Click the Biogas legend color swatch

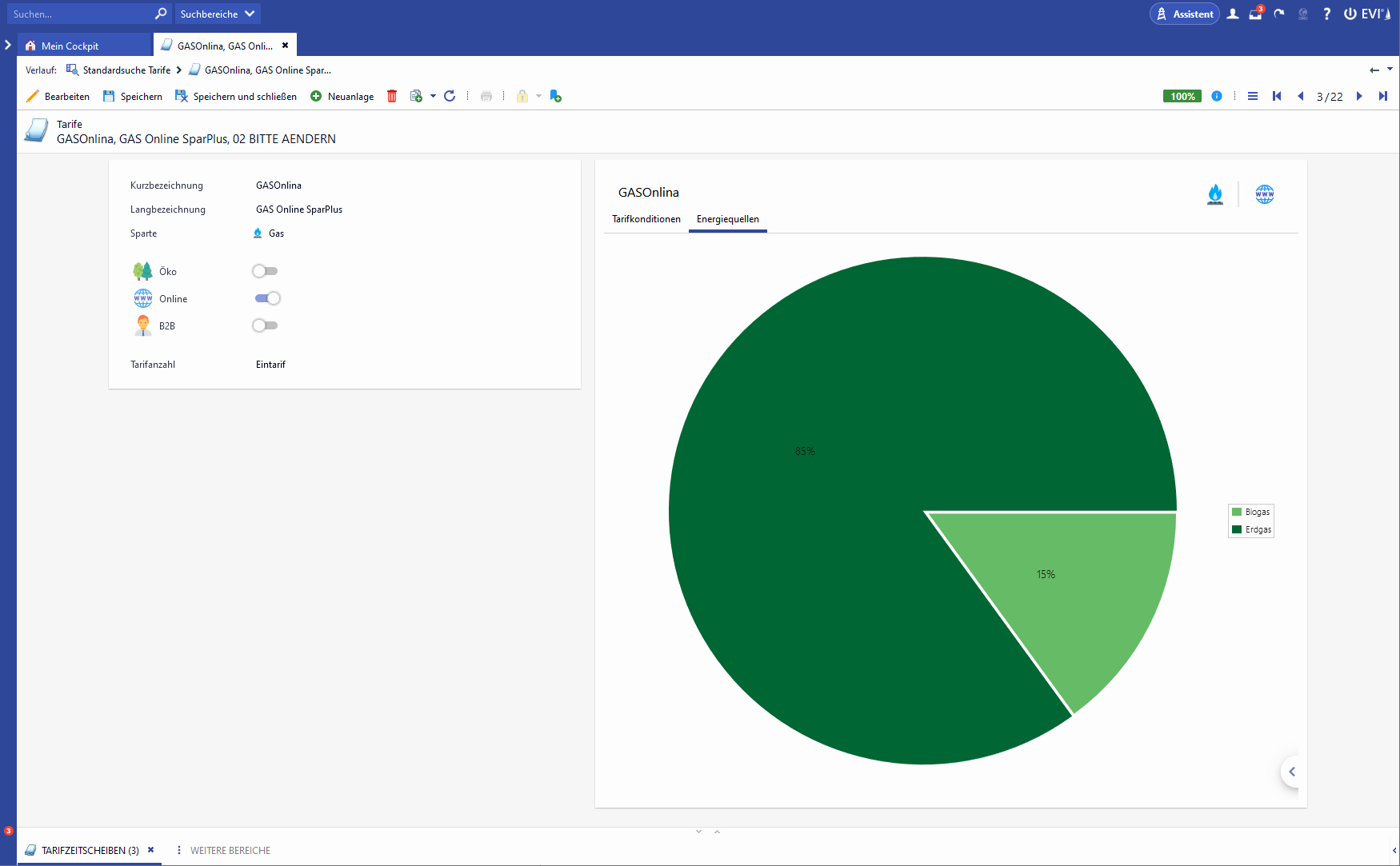1237,512
